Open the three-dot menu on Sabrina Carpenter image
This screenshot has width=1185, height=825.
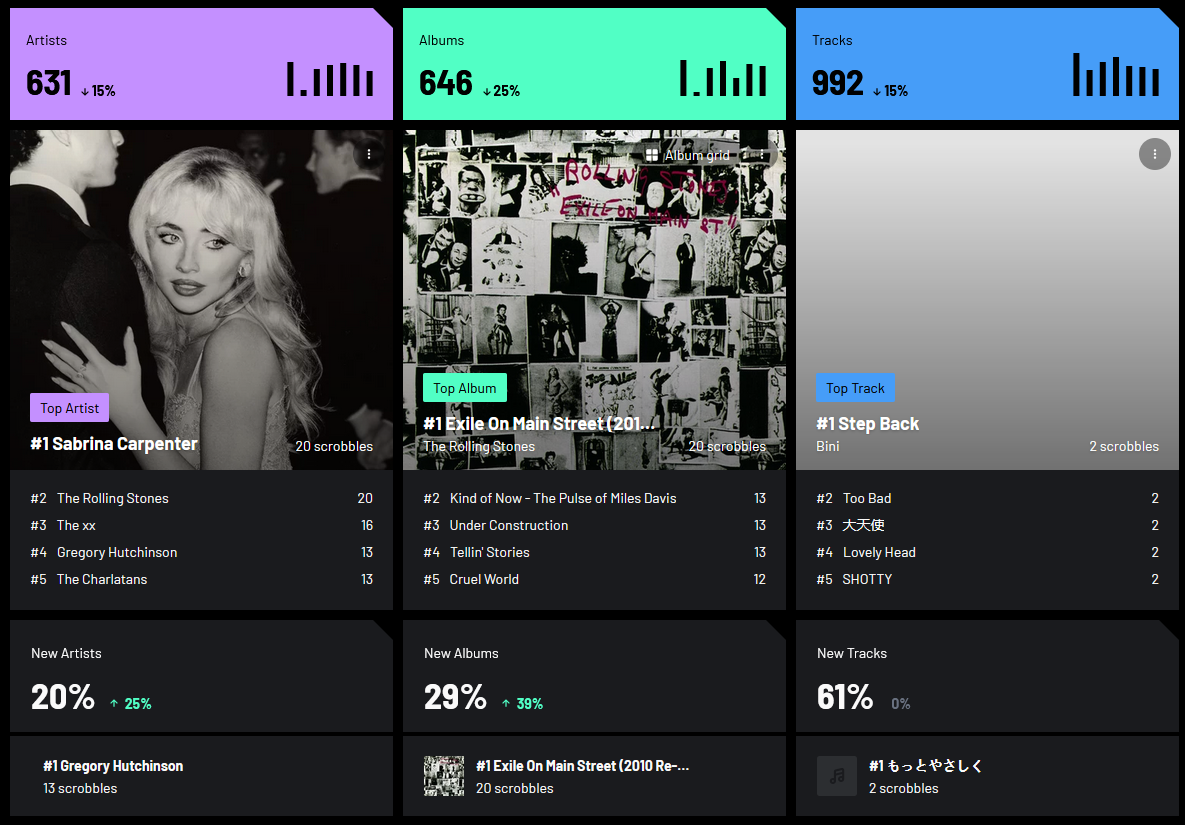[369, 154]
